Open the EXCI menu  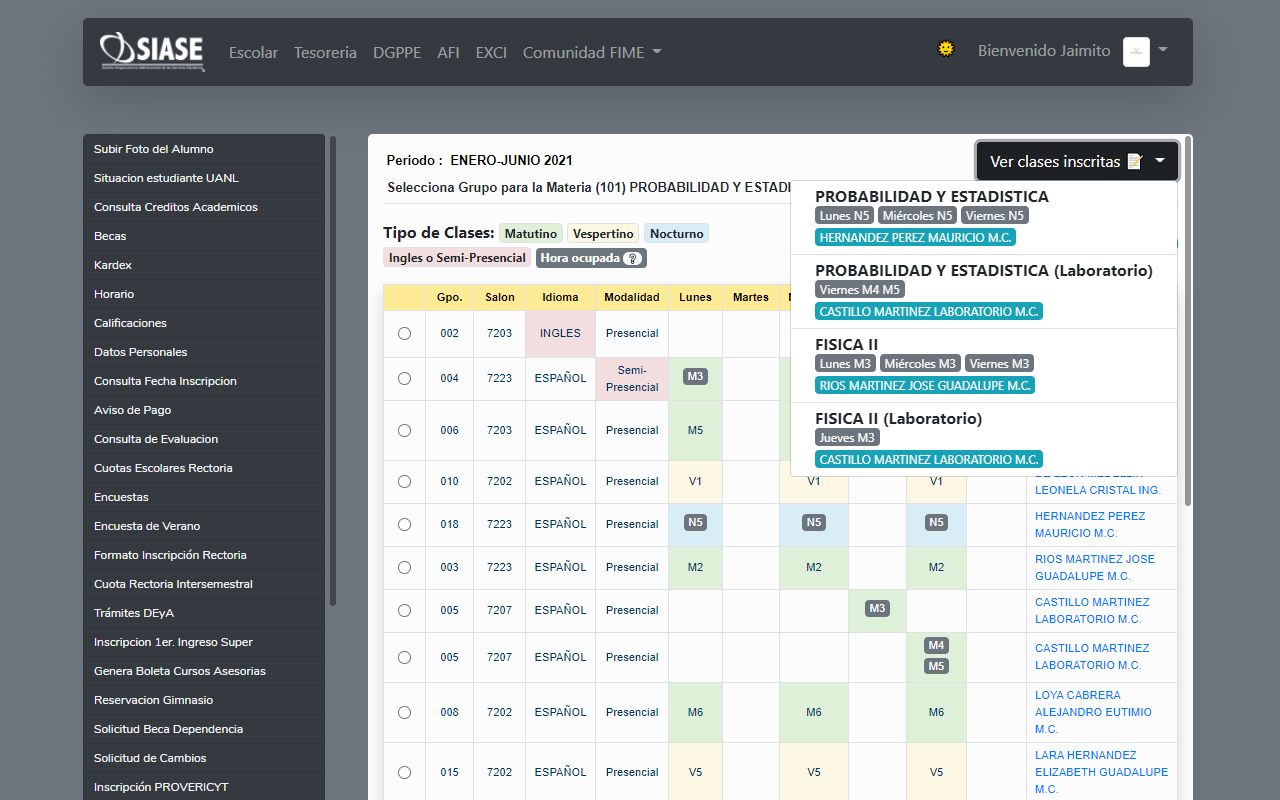(491, 52)
